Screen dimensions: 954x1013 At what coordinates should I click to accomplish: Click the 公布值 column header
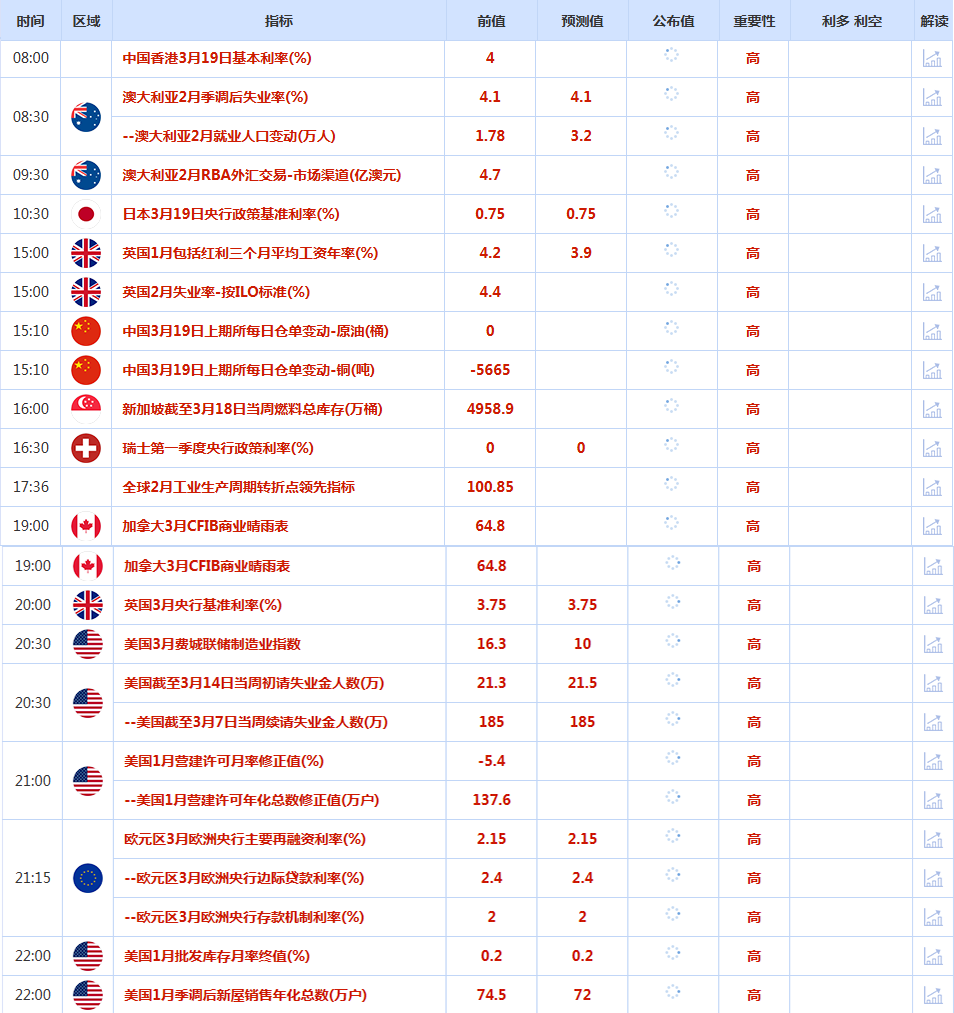click(673, 21)
